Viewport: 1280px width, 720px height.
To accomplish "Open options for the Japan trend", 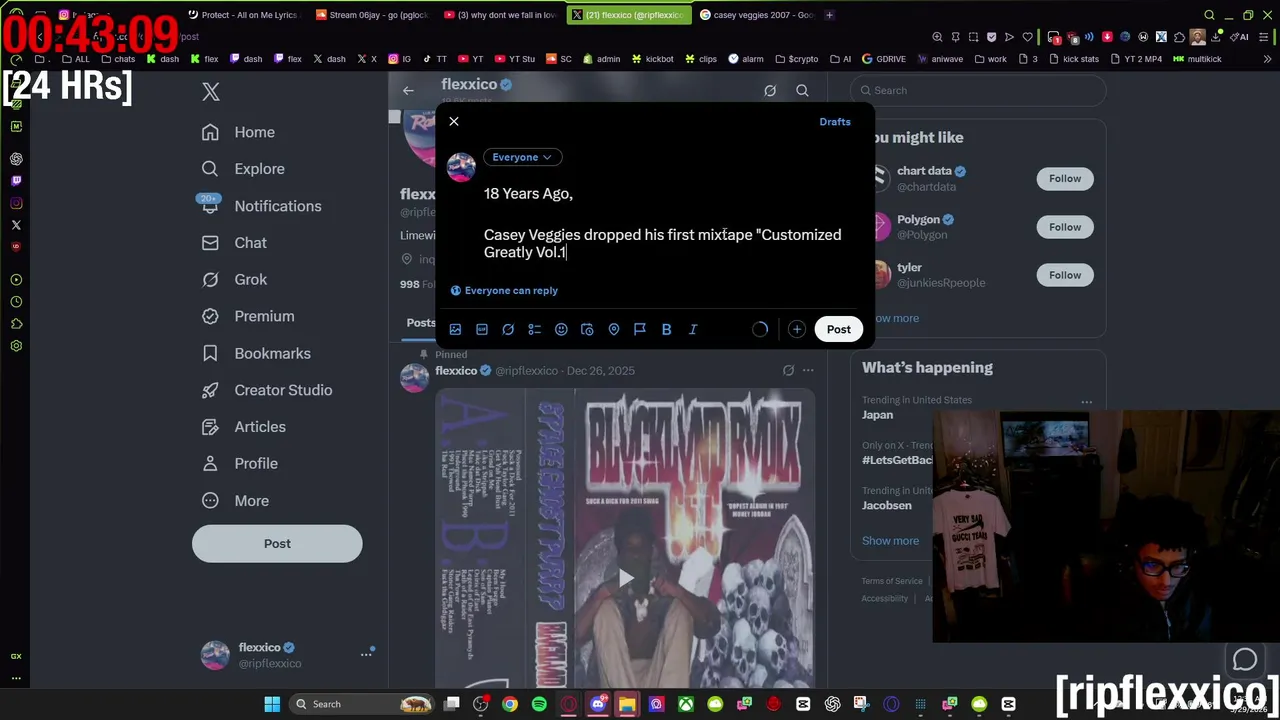I will (1086, 402).
